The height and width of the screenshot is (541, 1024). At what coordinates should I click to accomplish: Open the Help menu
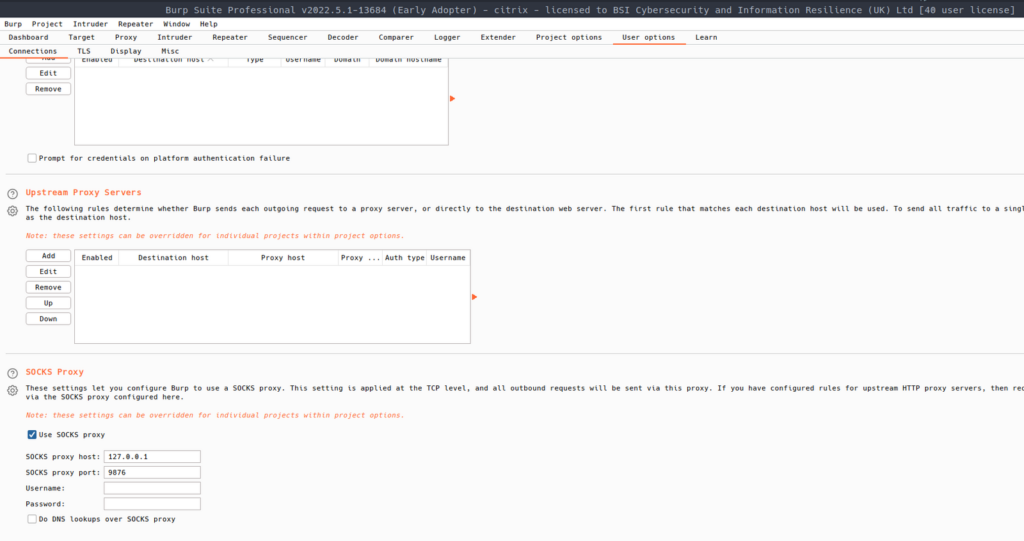point(208,24)
